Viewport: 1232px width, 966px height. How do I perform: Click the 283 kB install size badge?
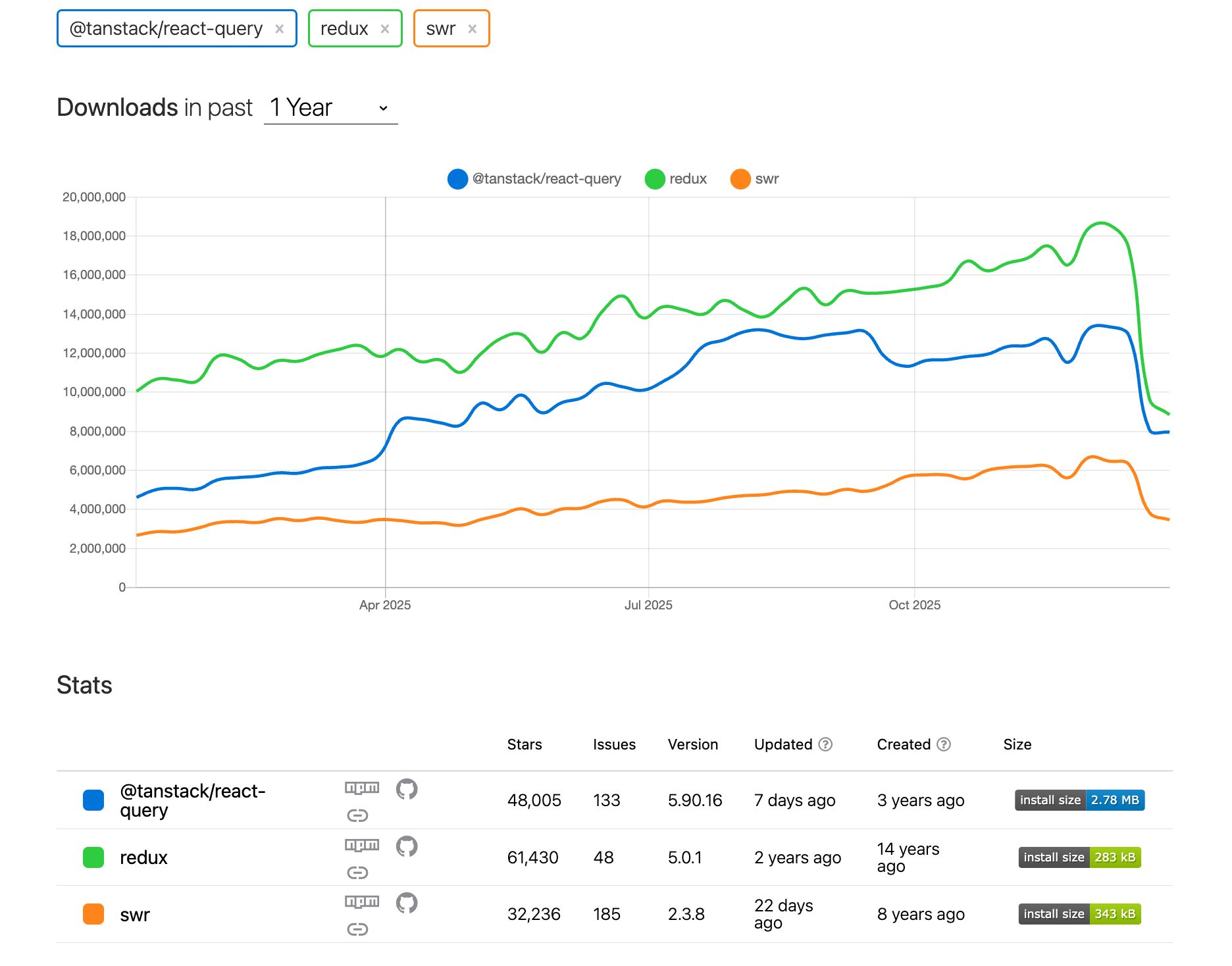point(1079,857)
